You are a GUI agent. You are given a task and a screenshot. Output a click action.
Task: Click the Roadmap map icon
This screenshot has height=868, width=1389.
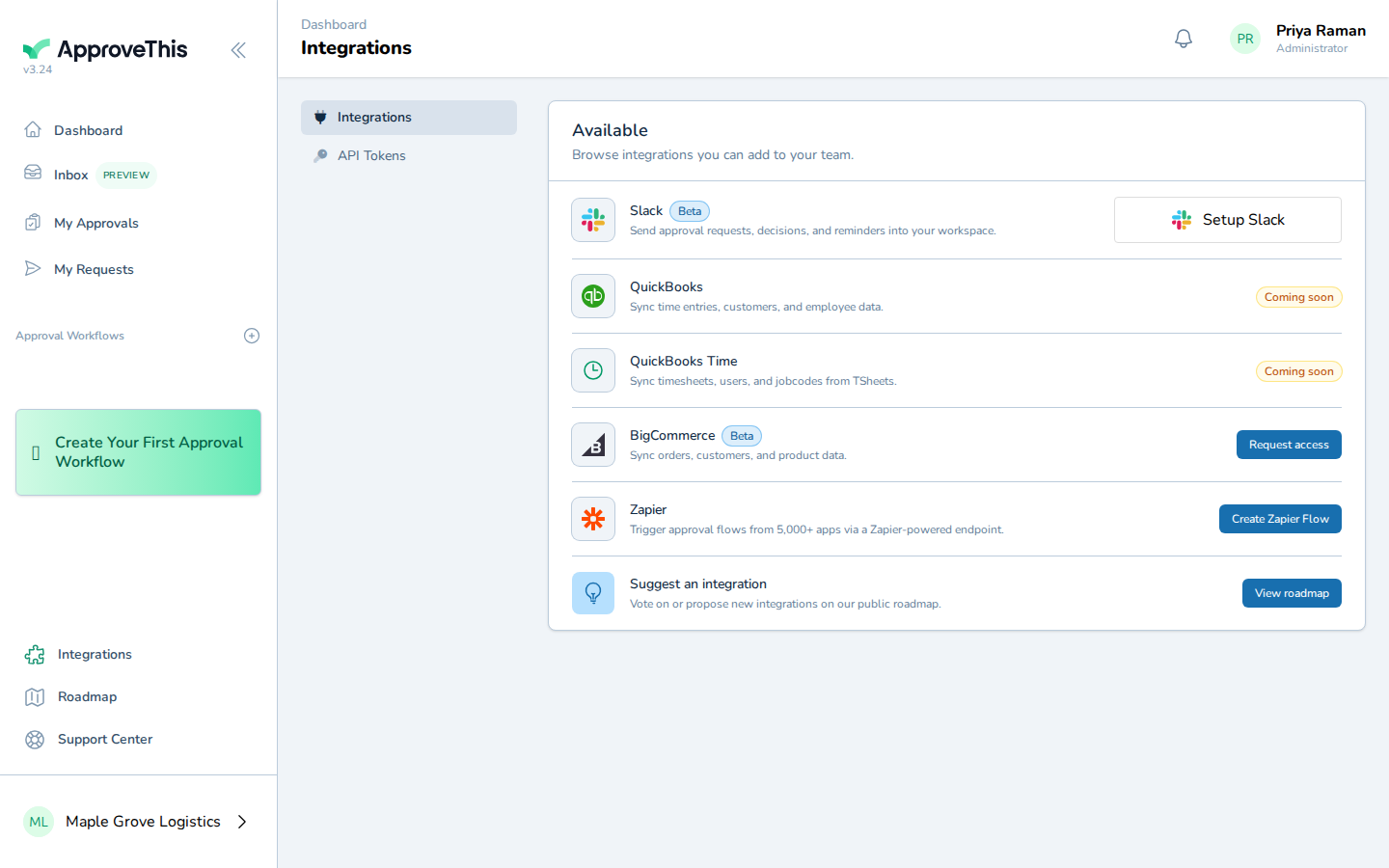coord(35,697)
